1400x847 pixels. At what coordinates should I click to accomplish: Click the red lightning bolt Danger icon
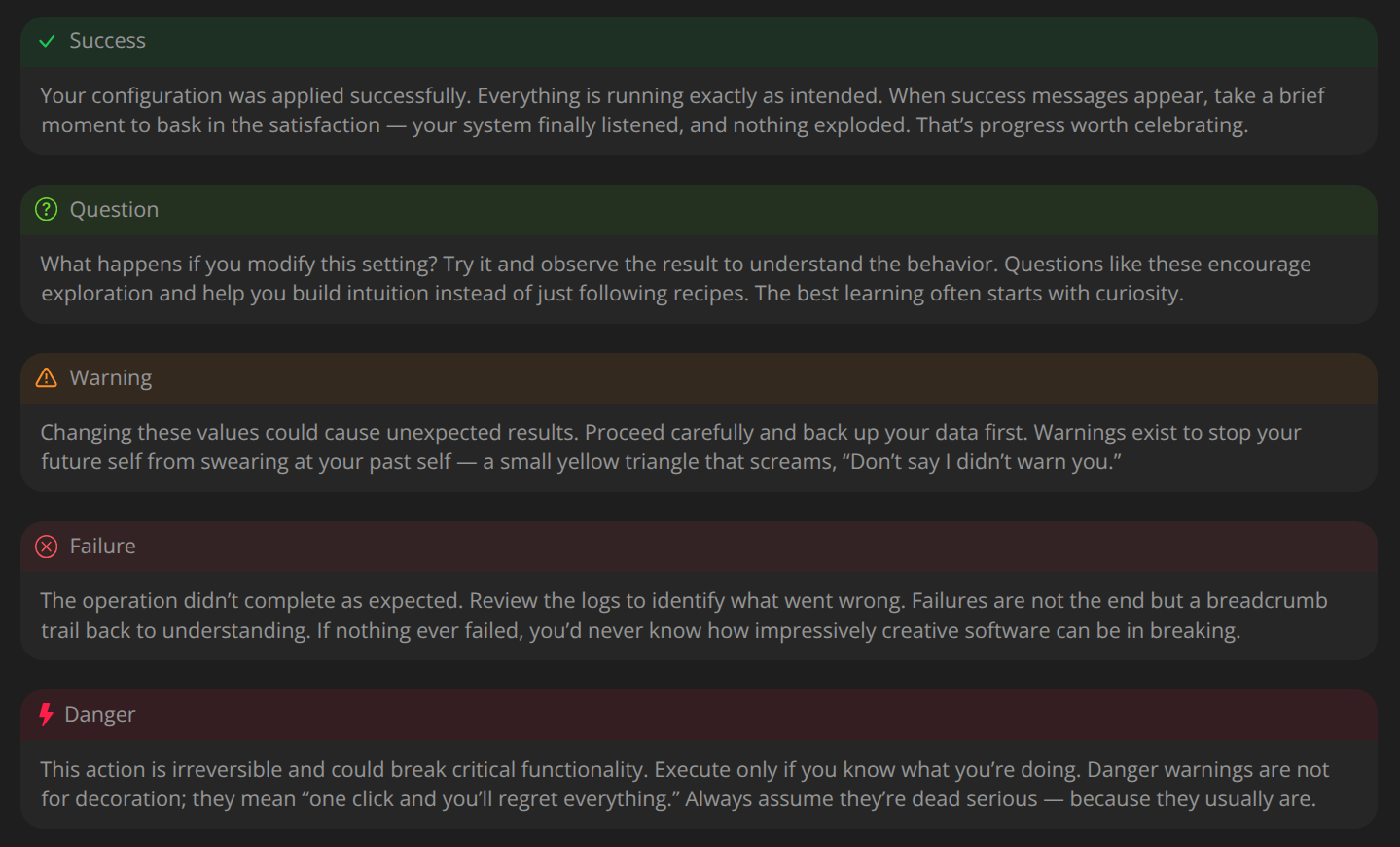46,715
